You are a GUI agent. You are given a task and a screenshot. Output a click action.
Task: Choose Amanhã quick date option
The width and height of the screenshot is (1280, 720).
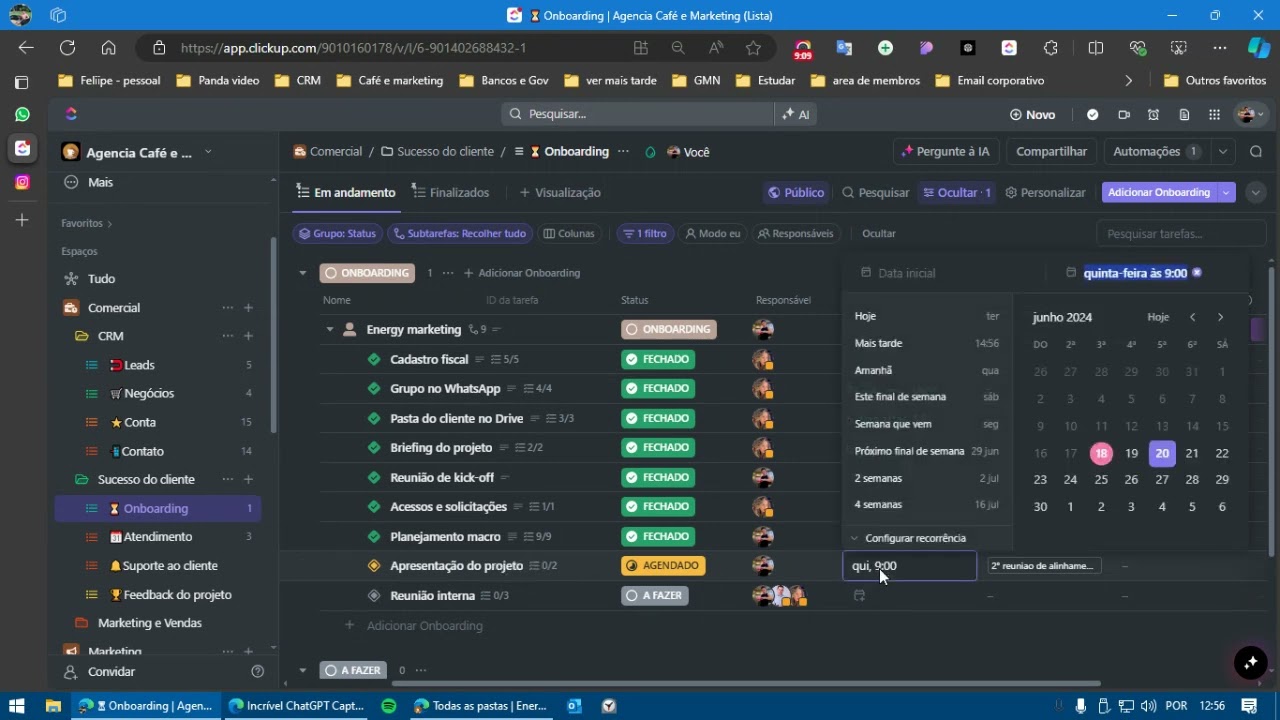[x=927, y=370]
